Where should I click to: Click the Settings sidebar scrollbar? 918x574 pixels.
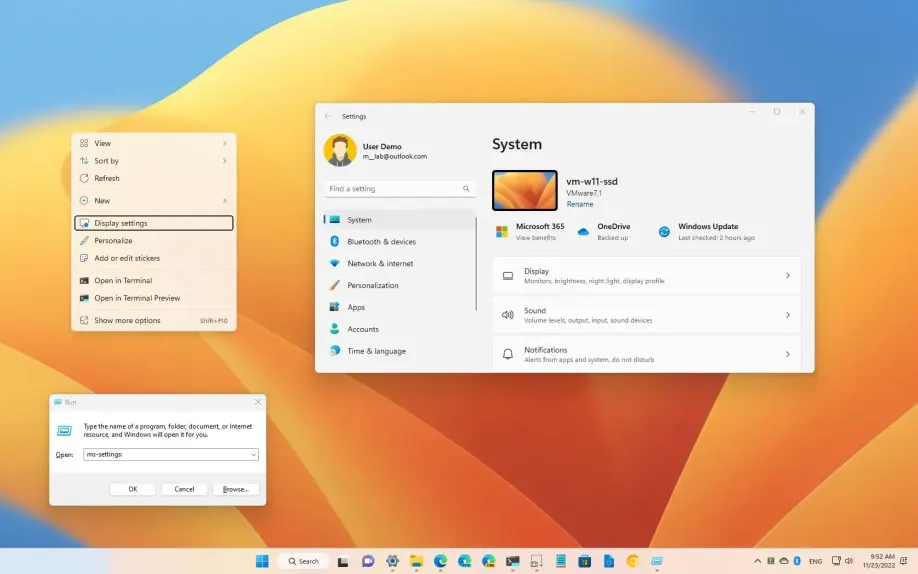pyautogui.click(x=477, y=264)
